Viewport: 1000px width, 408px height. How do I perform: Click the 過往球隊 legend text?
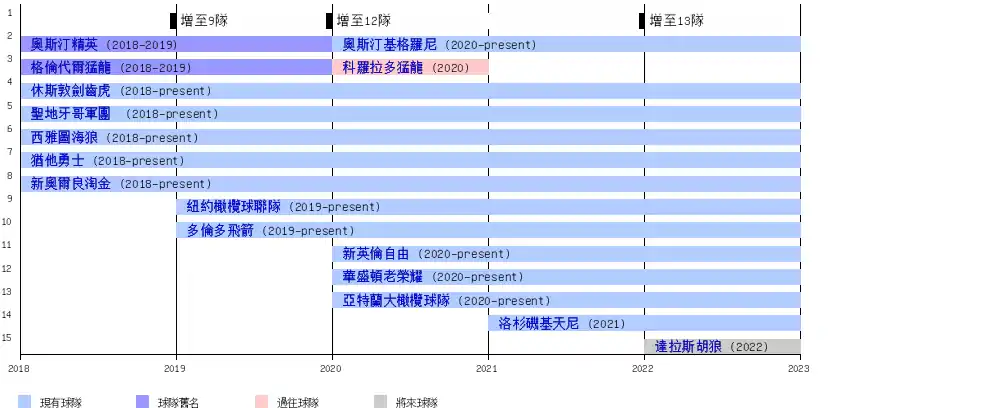298,402
